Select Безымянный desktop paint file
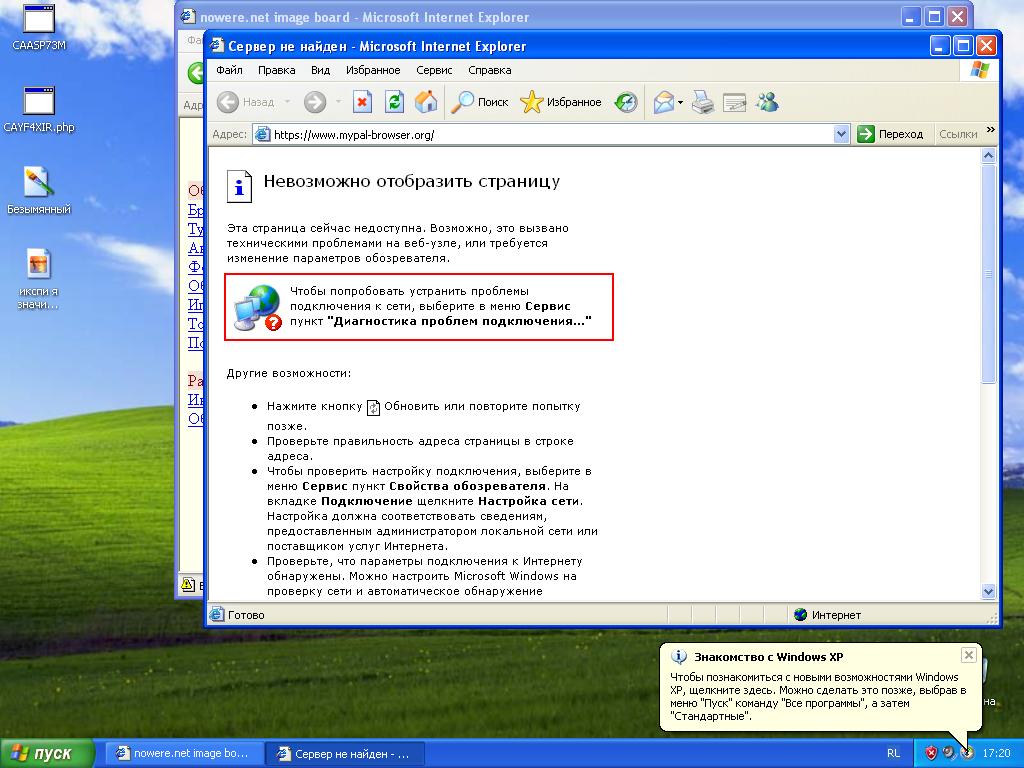The width and height of the screenshot is (1024, 768). [x=39, y=190]
